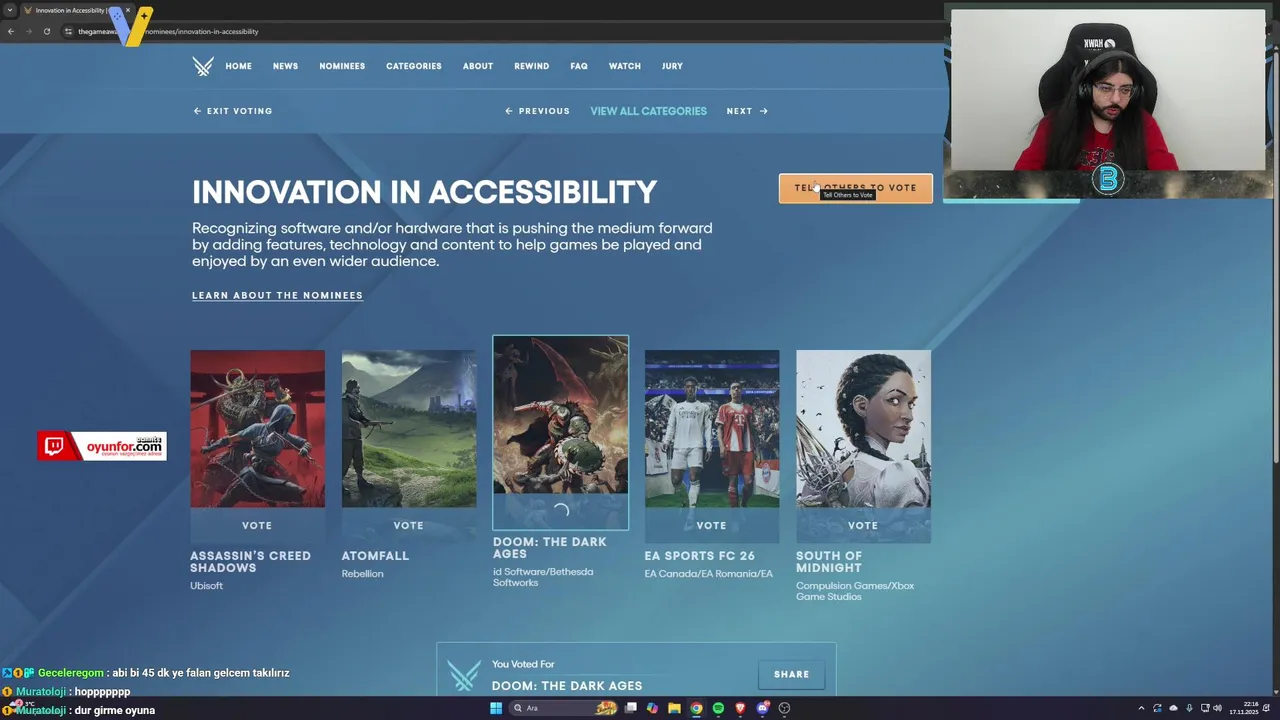The width and height of the screenshot is (1280, 720).
Task: Click the oyunfor.com Twitch banner
Action: click(102, 446)
